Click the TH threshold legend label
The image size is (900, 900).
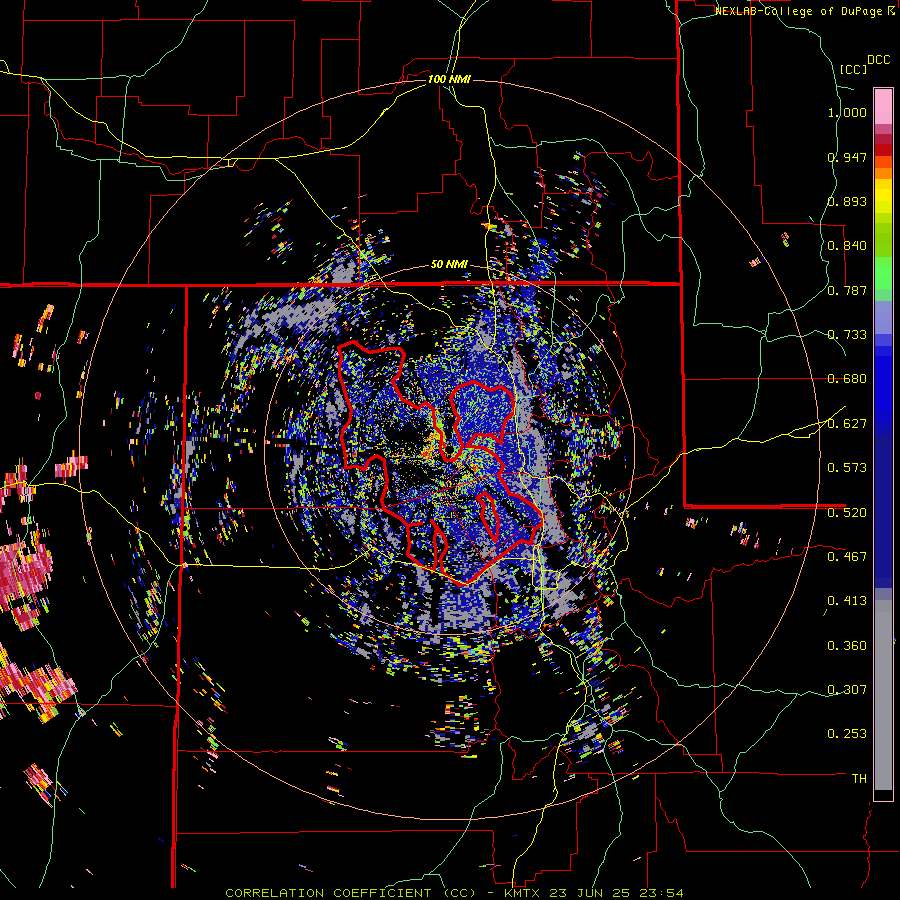pyautogui.click(x=859, y=779)
